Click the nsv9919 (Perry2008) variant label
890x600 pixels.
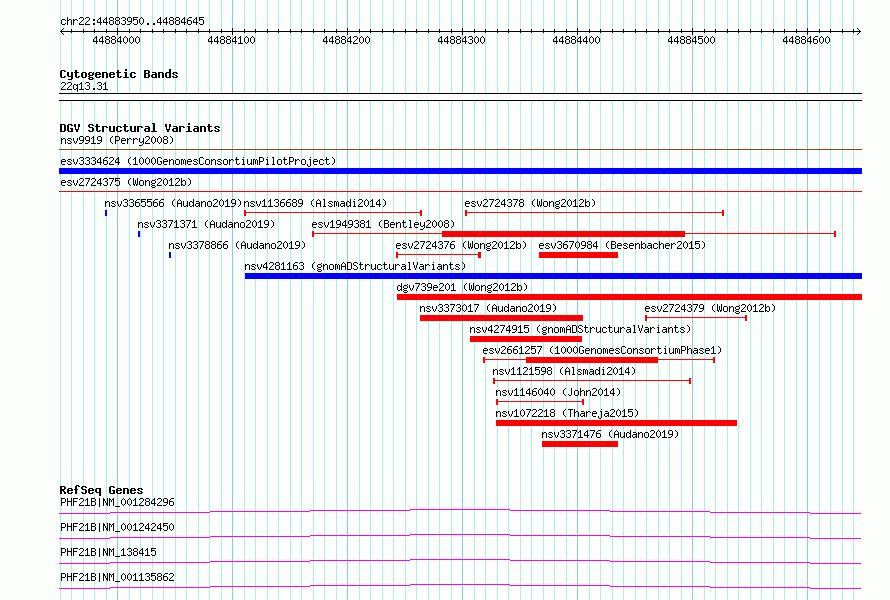point(117,140)
